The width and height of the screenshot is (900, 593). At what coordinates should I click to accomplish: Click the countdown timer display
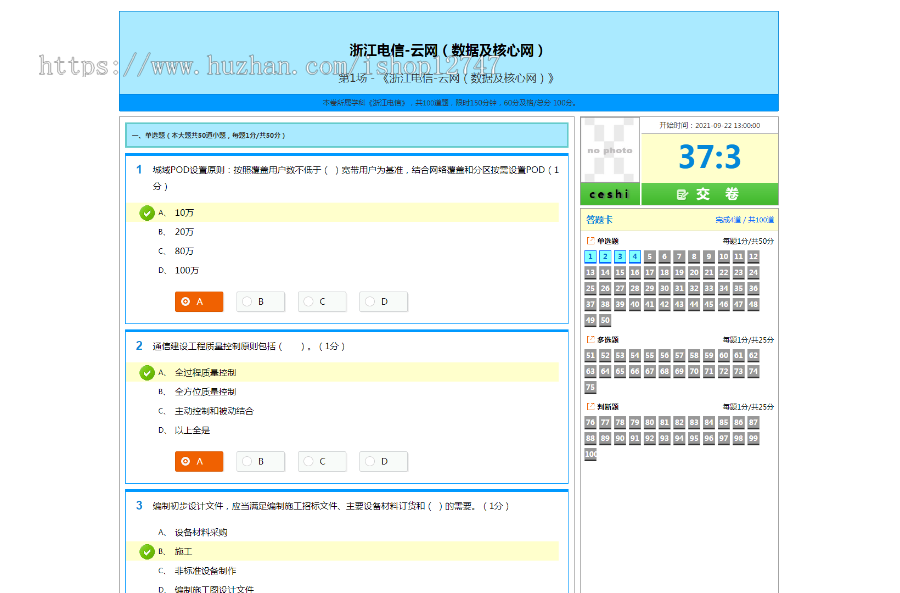(709, 157)
